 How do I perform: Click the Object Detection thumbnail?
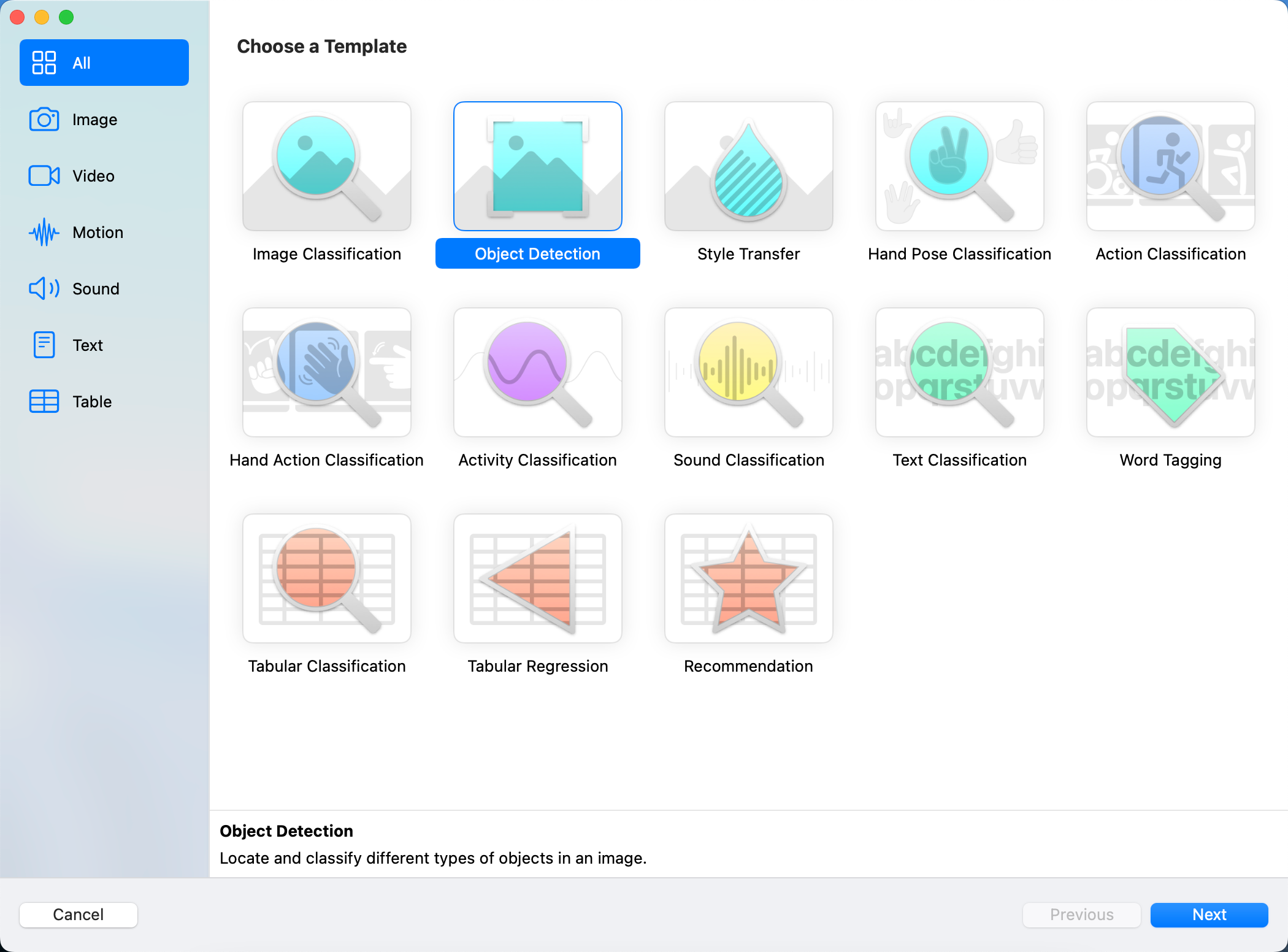[x=537, y=166]
